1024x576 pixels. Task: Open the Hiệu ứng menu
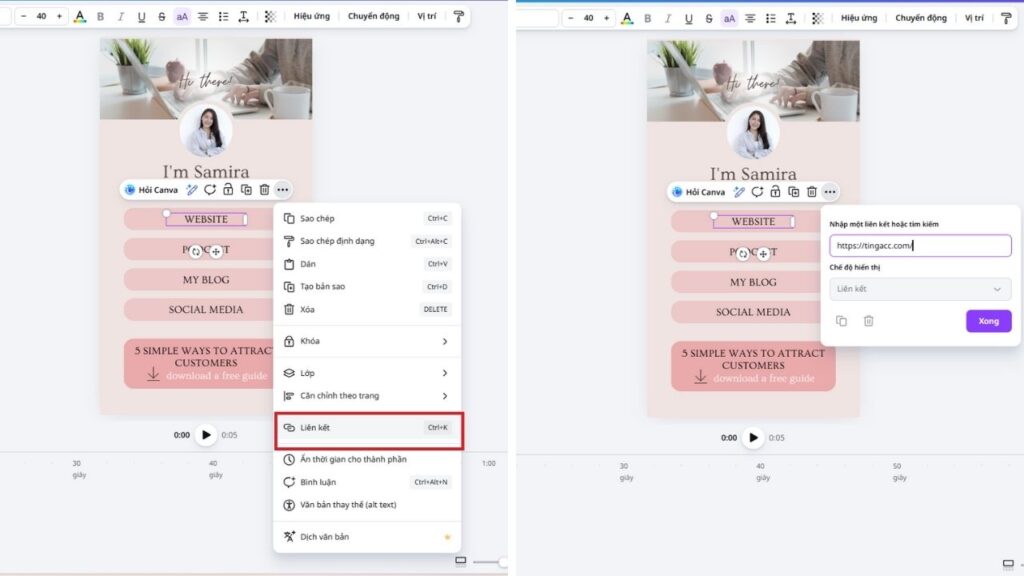[x=311, y=16]
